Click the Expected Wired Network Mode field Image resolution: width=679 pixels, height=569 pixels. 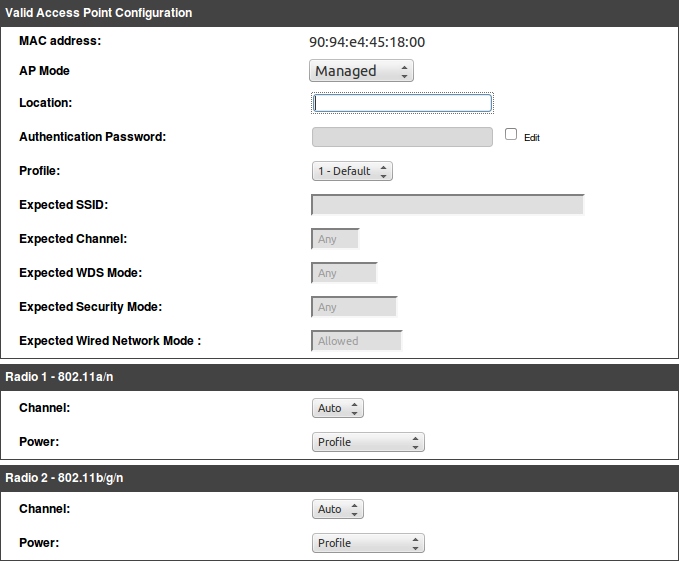357,341
